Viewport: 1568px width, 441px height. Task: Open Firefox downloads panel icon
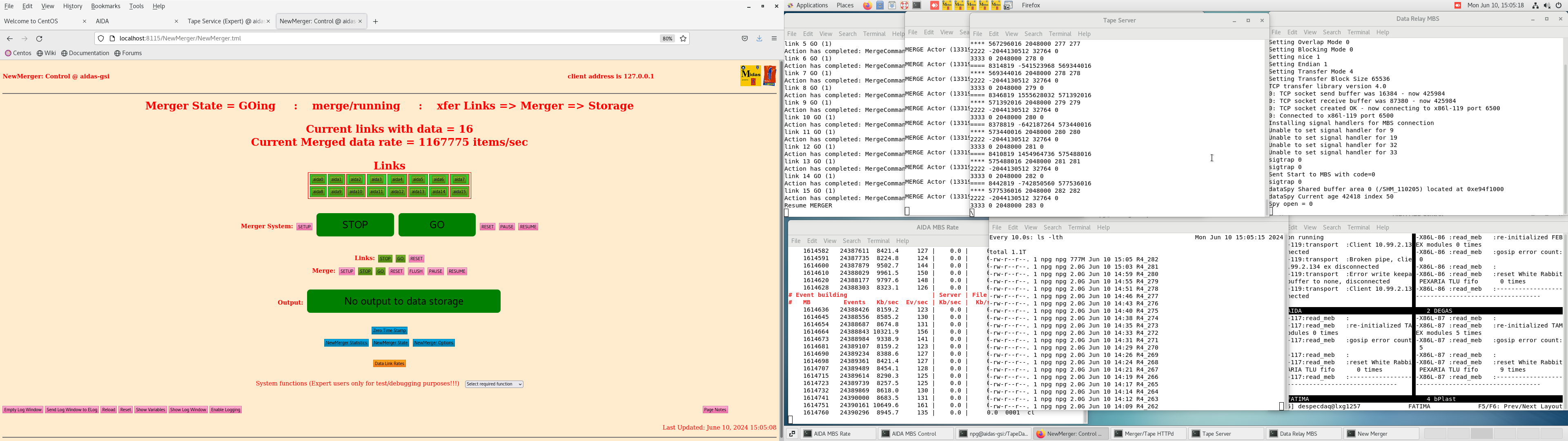[759, 38]
